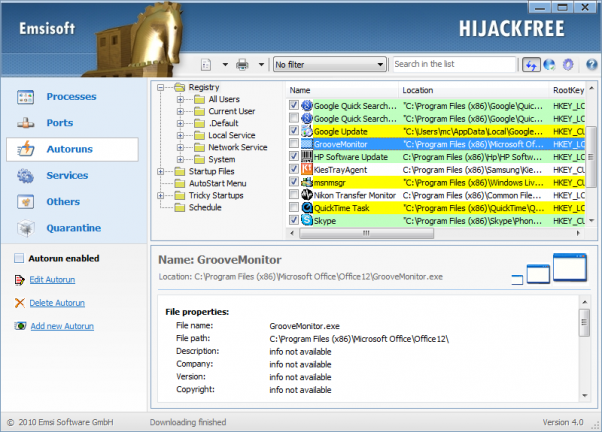
Task: Open the print options dropdown arrow
Action: coord(261,65)
